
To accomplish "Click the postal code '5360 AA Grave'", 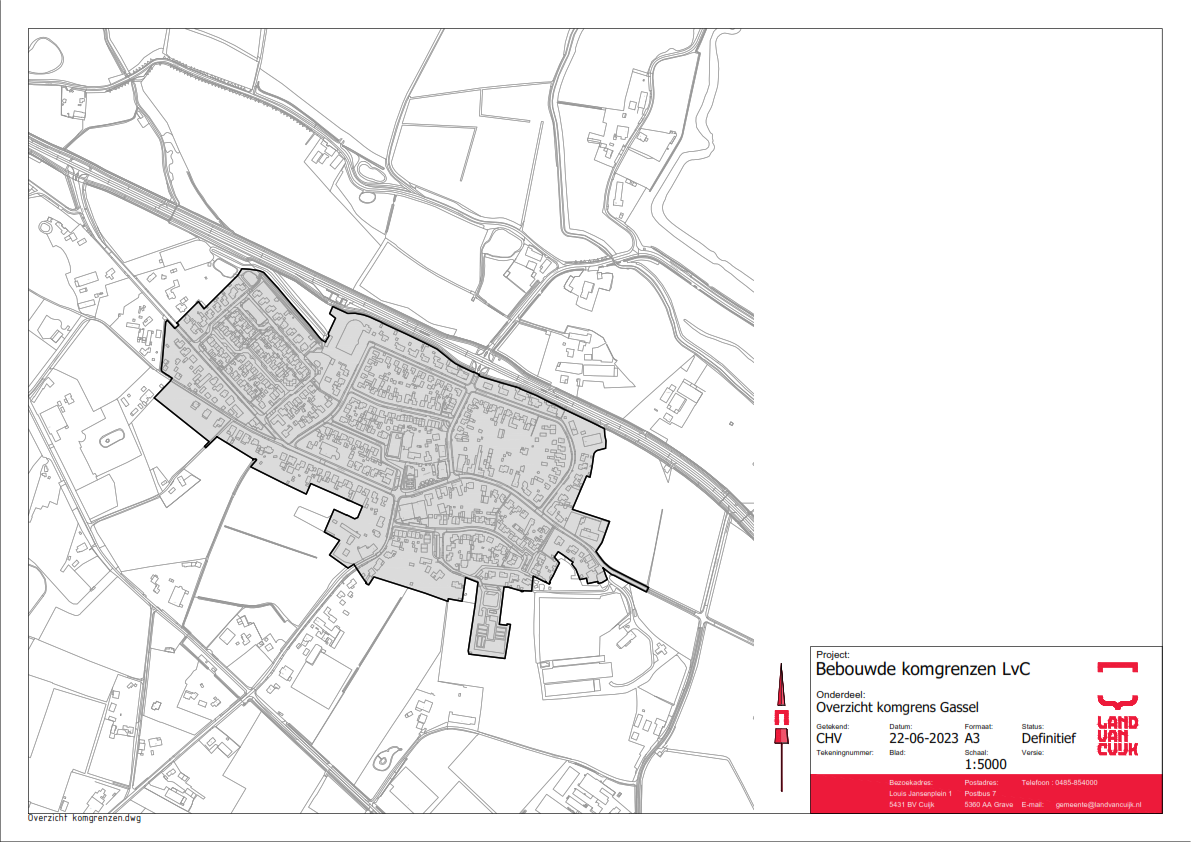I will pyautogui.click(x=988, y=804).
